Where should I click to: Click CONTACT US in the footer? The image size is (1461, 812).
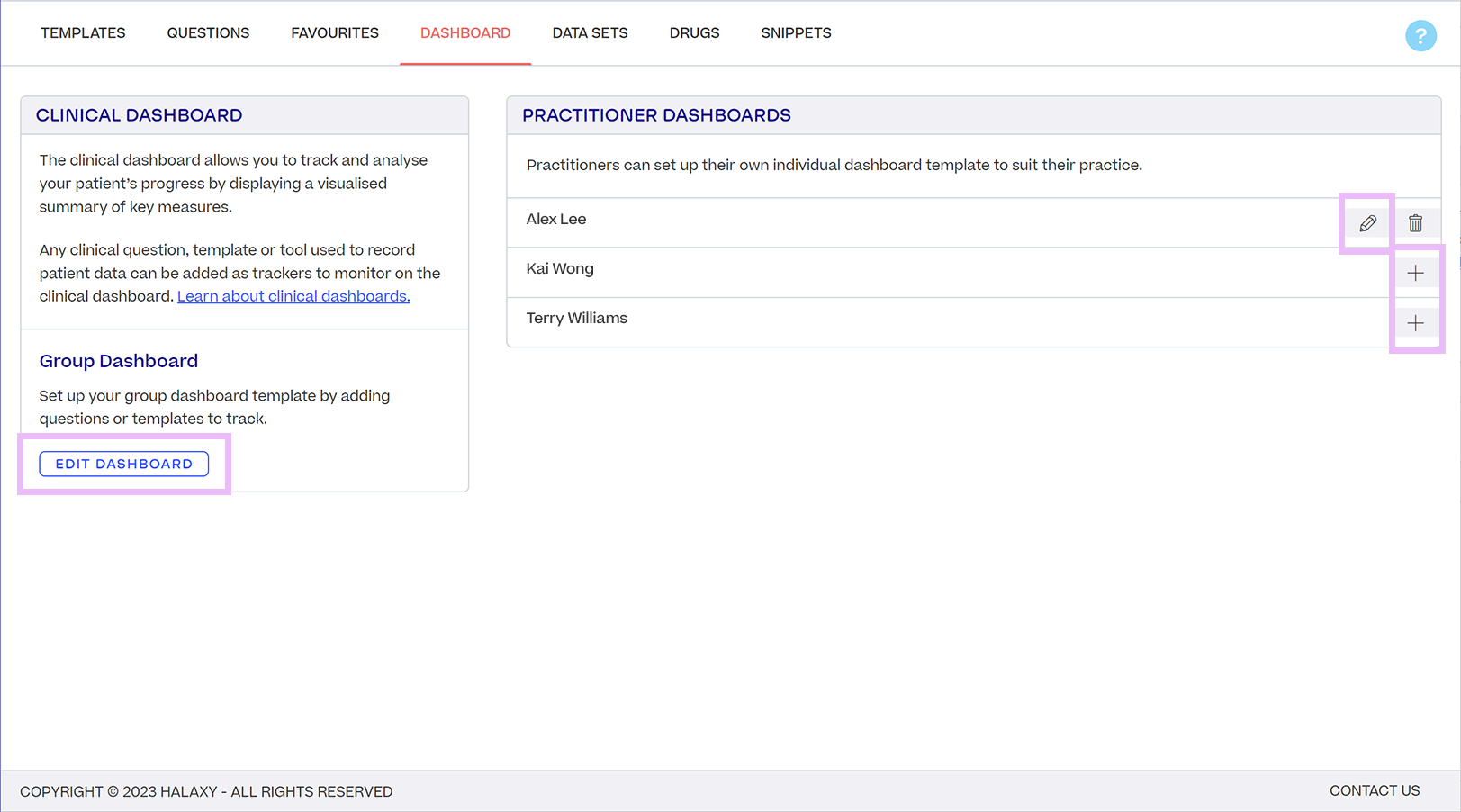click(x=1375, y=790)
